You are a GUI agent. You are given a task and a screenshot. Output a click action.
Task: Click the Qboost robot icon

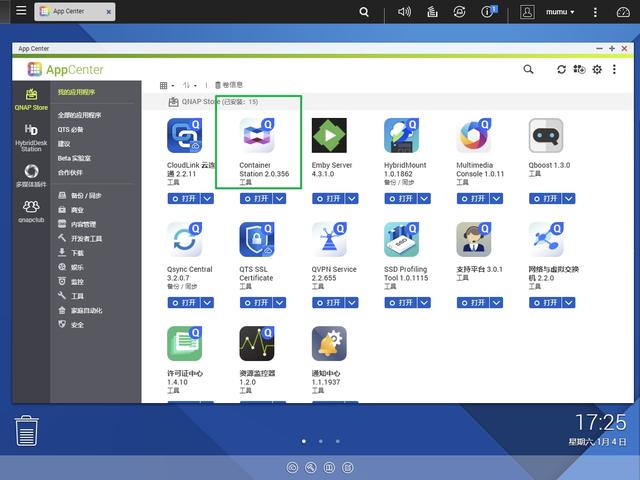[545, 135]
